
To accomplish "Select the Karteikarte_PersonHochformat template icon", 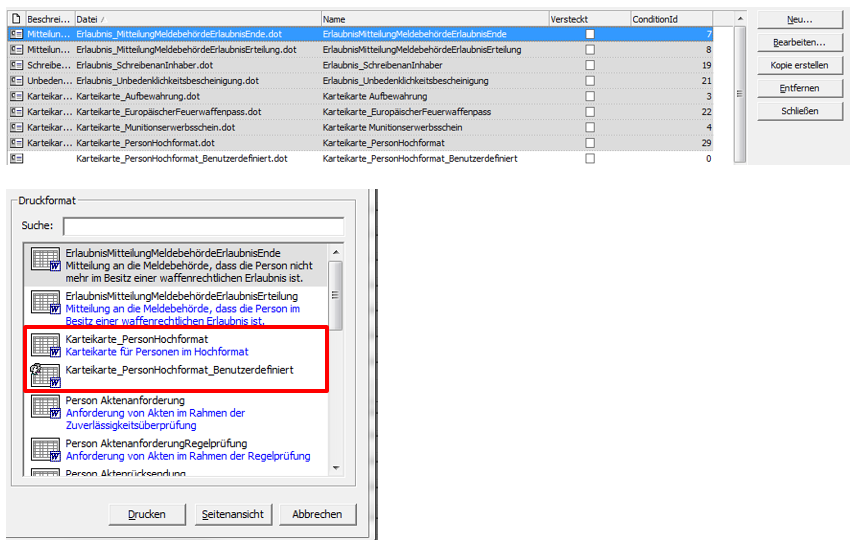I will tap(46, 346).
